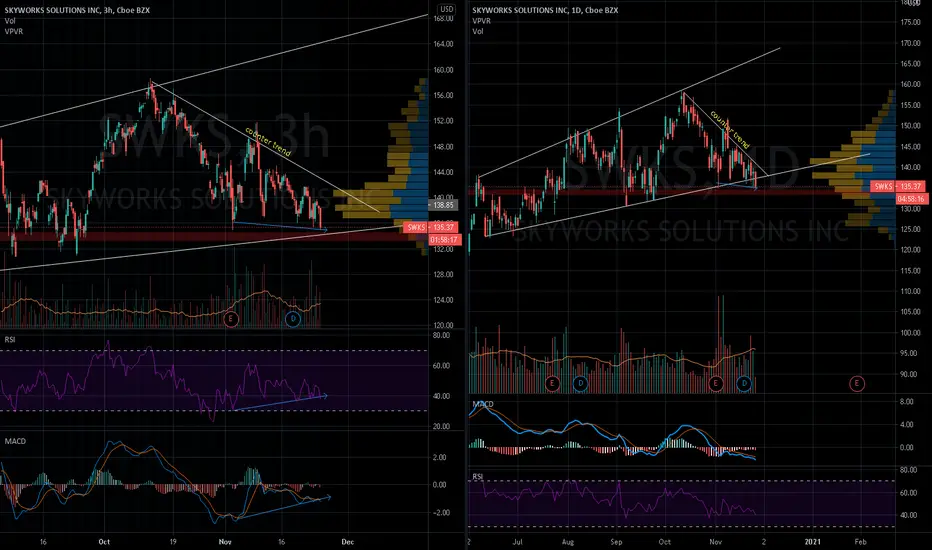This screenshot has width=932, height=550.
Task: Click SWKS 135.37 price tag on 3h chart
Action: tap(431, 227)
